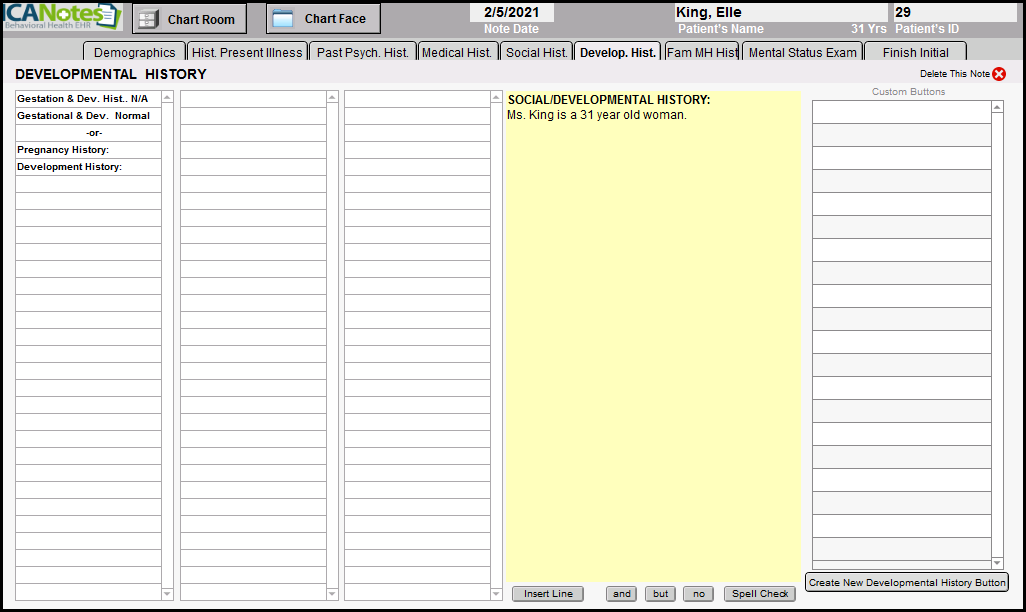Image resolution: width=1026 pixels, height=612 pixels.
Task: Go to the Social Hist. tab
Action: click(537, 53)
